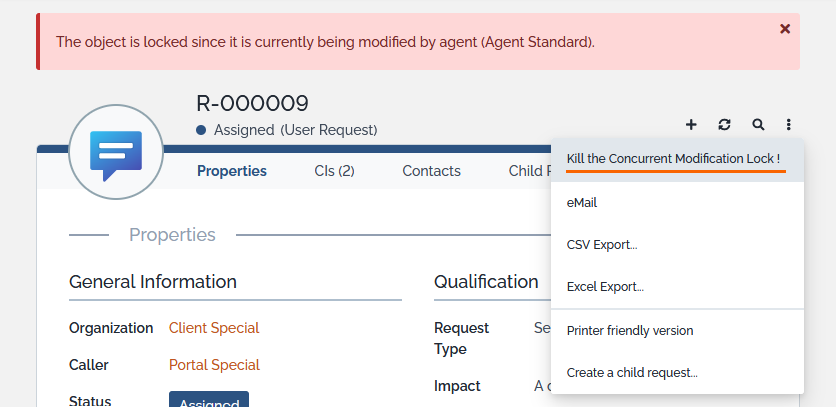Dismiss the locked object alert

[x=785, y=29]
